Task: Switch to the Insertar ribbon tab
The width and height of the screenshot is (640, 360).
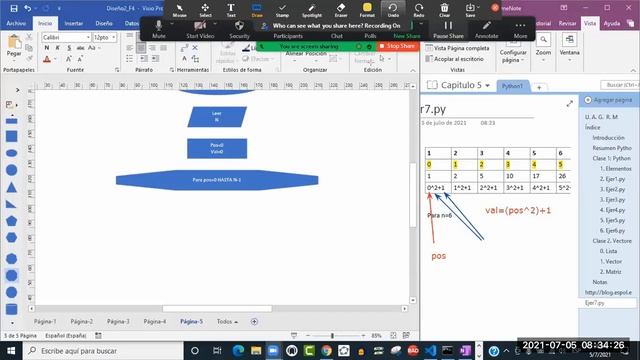Action: [x=73, y=24]
